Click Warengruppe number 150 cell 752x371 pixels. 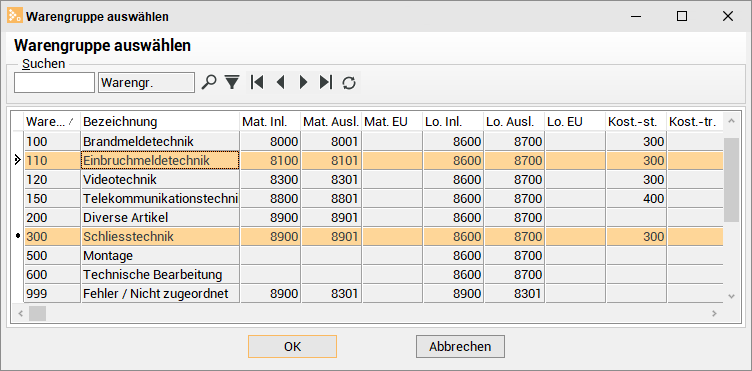pyautogui.click(x=52, y=198)
